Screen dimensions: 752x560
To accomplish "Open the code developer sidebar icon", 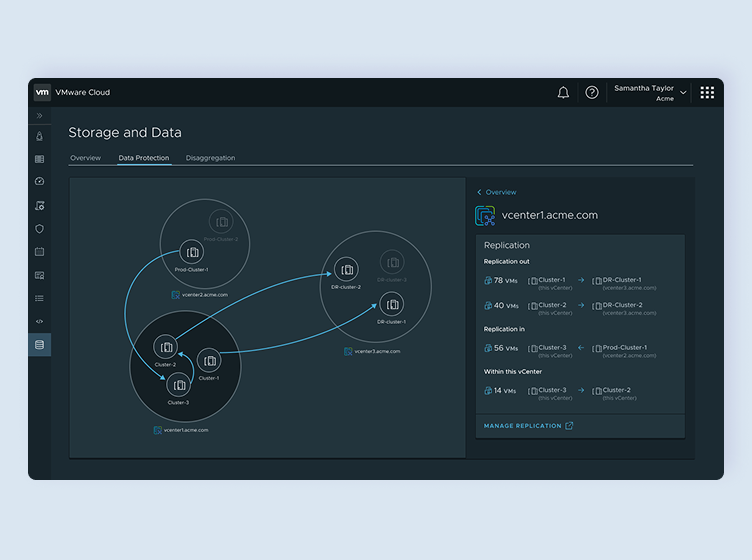I will tap(39, 321).
